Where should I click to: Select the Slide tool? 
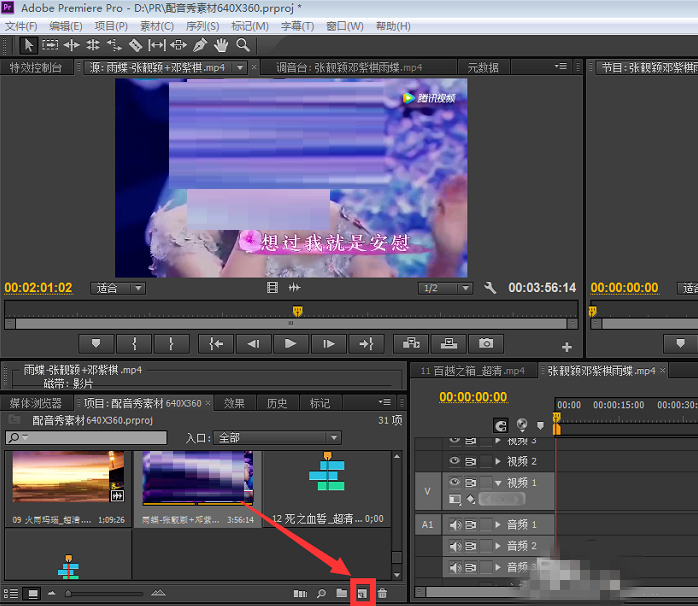[x=179, y=45]
